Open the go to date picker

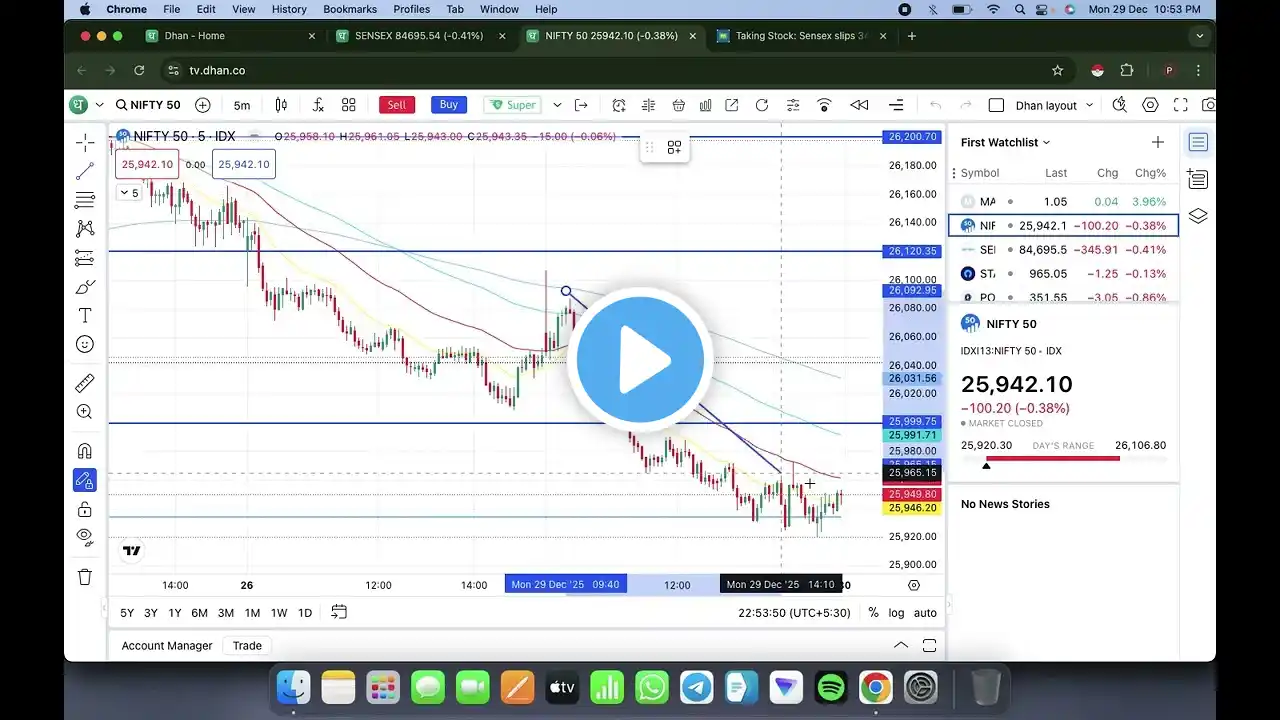point(339,612)
